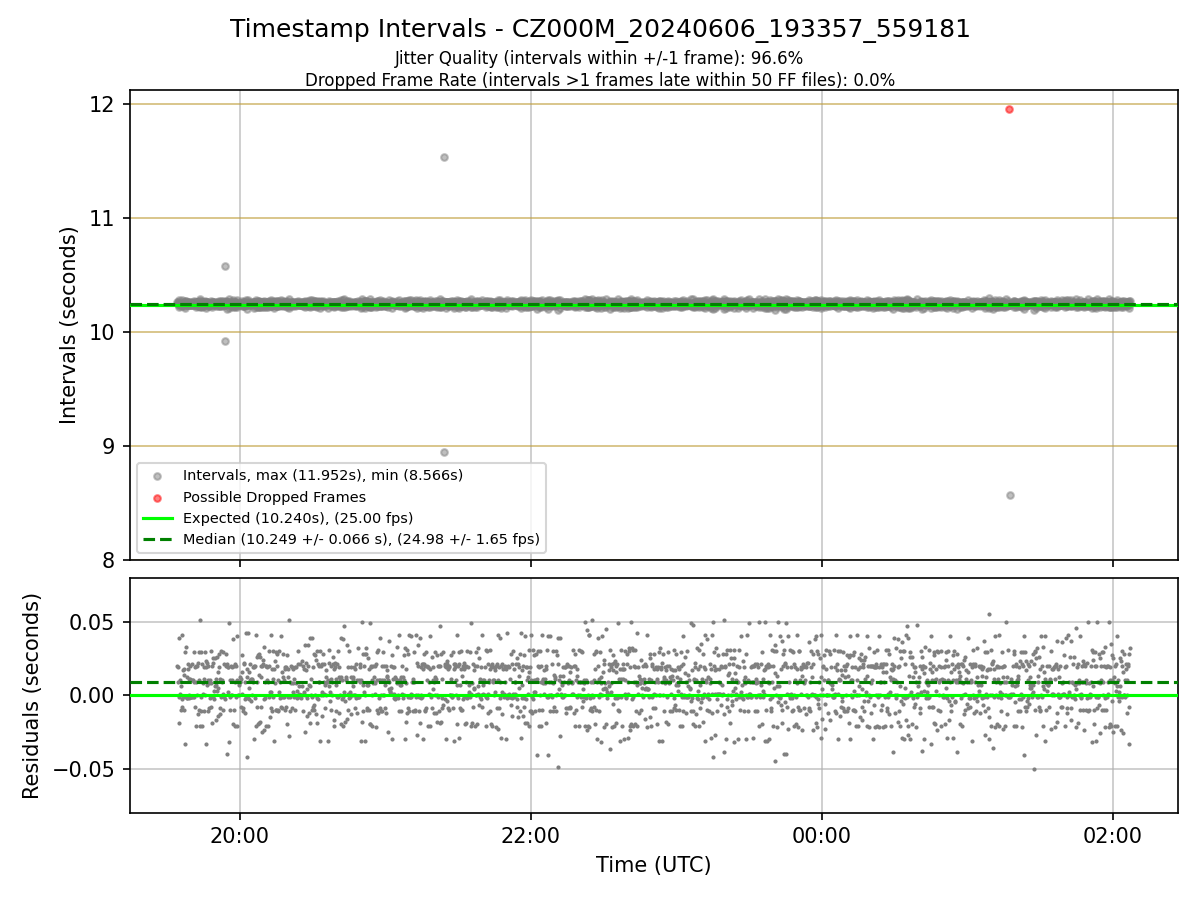Viewport: 1200px width, 900px height.
Task: Click legend entry Possible Dropped Frames
Action: pos(274,497)
